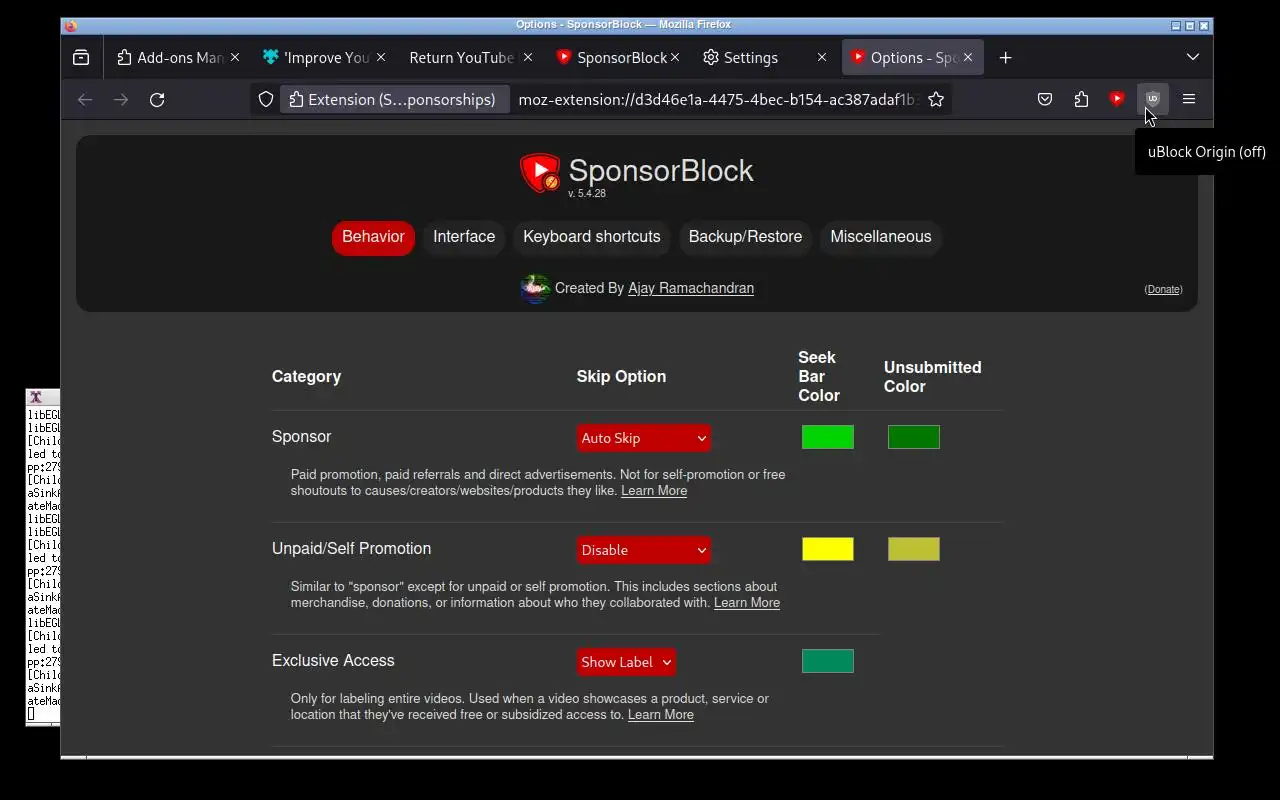Image resolution: width=1280 pixels, height=800 pixels.
Task: Open the Miscellaneous options tab
Action: pyautogui.click(x=881, y=237)
